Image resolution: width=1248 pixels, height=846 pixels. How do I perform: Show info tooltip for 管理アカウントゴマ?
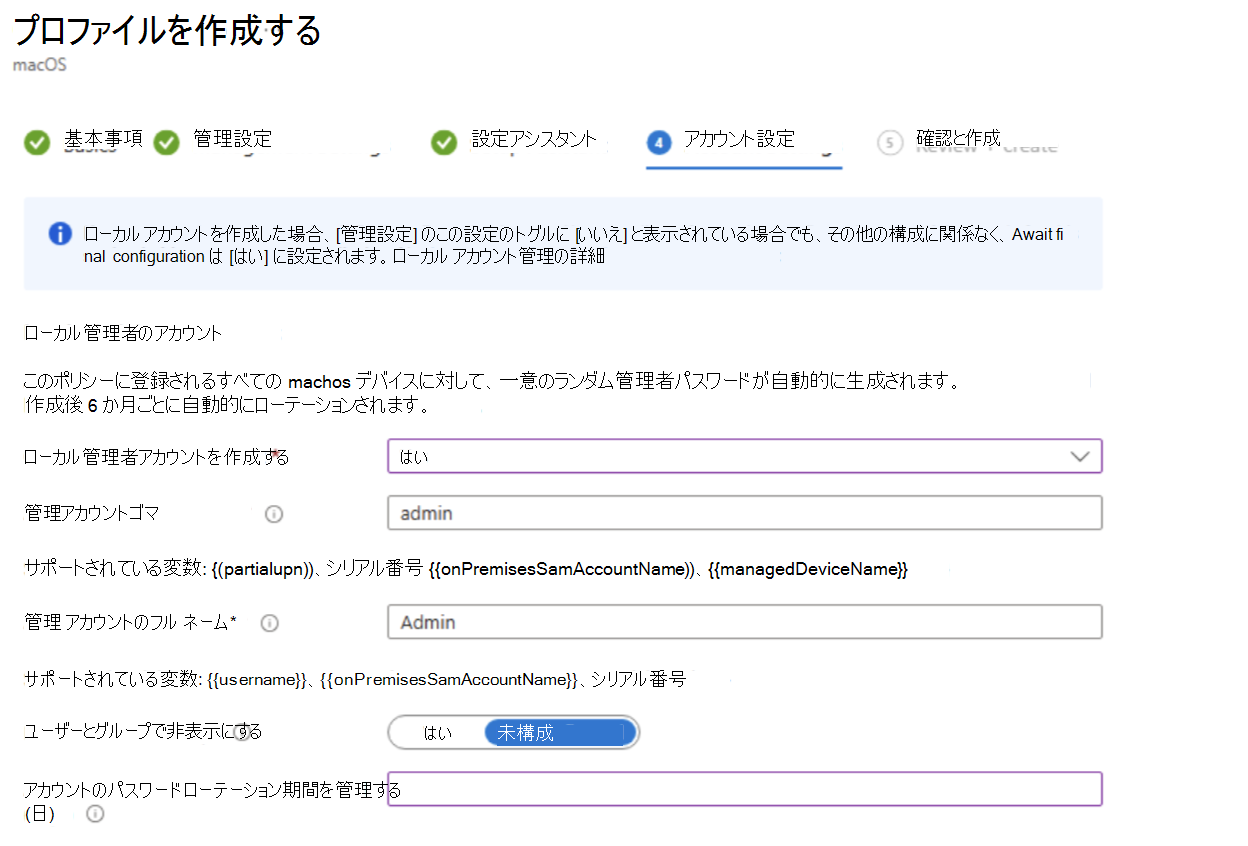pyautogui.click(x=274, y=514)
